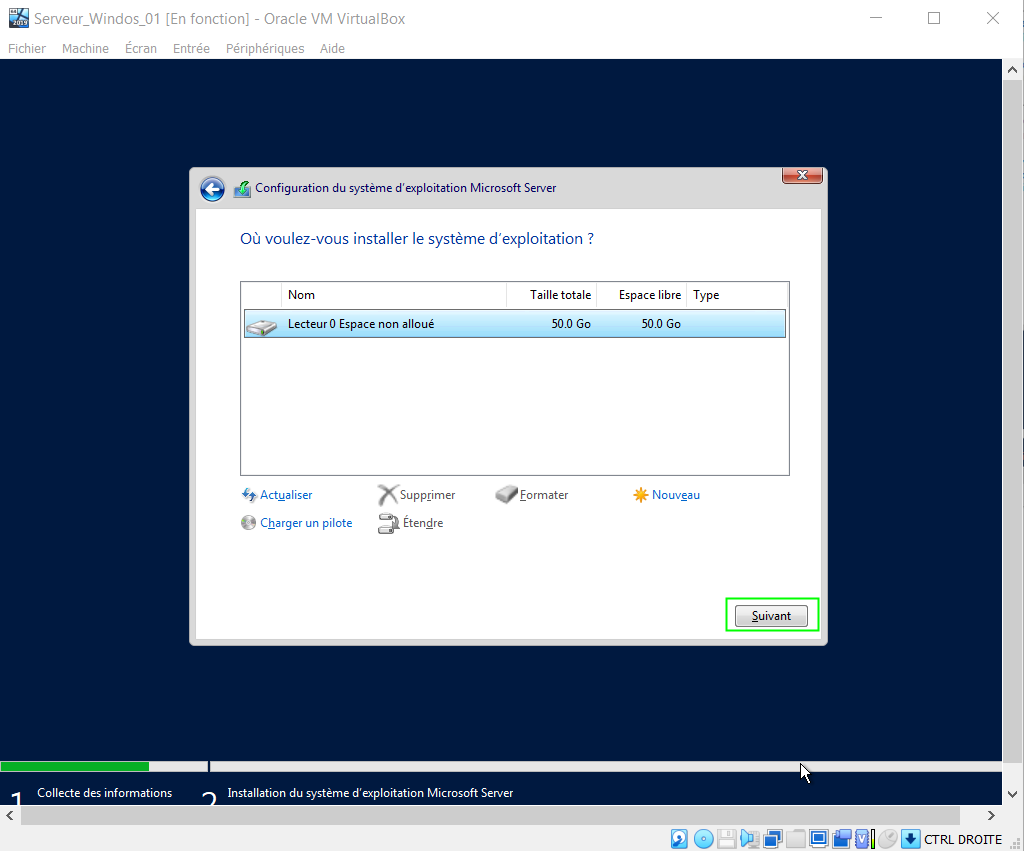This screenshot has width=1024, height=851.
Task: Click the horizontal scrollbar right arrow
Action: click(991, 816)
